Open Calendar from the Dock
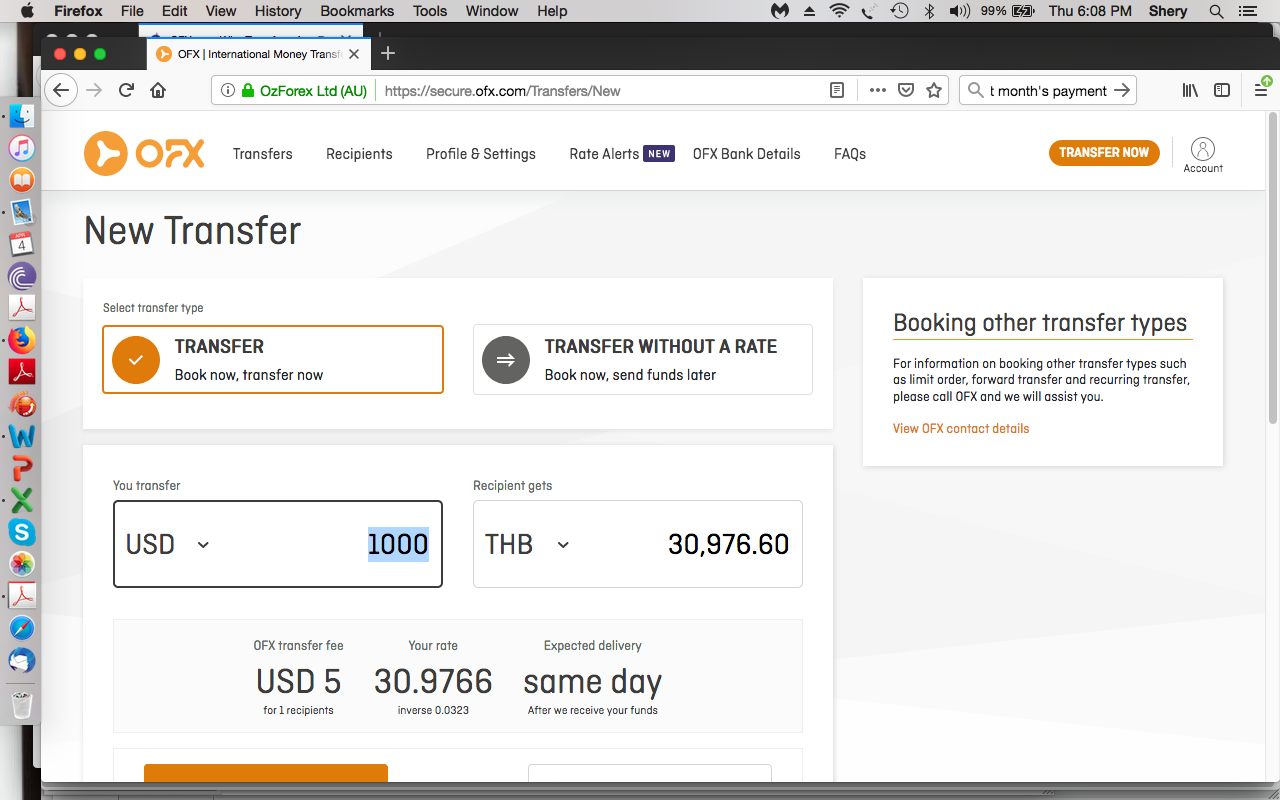This screenshot has height=800, width=1280. coord(22,243)
